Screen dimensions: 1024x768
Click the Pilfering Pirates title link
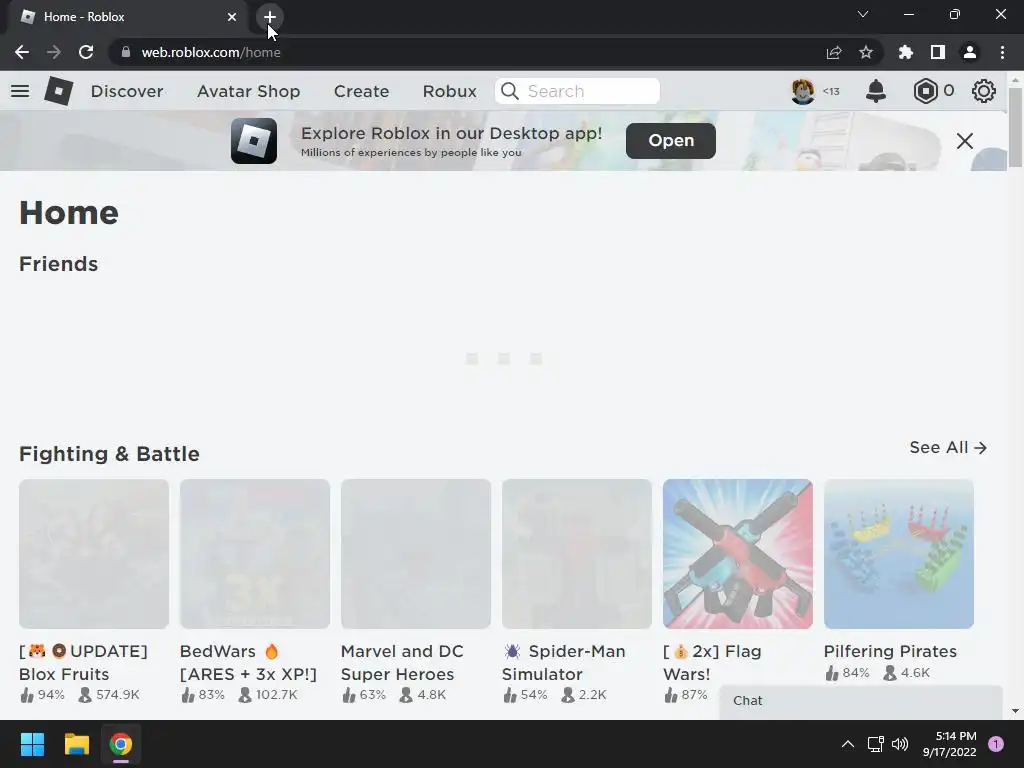(x=890, y=651)
